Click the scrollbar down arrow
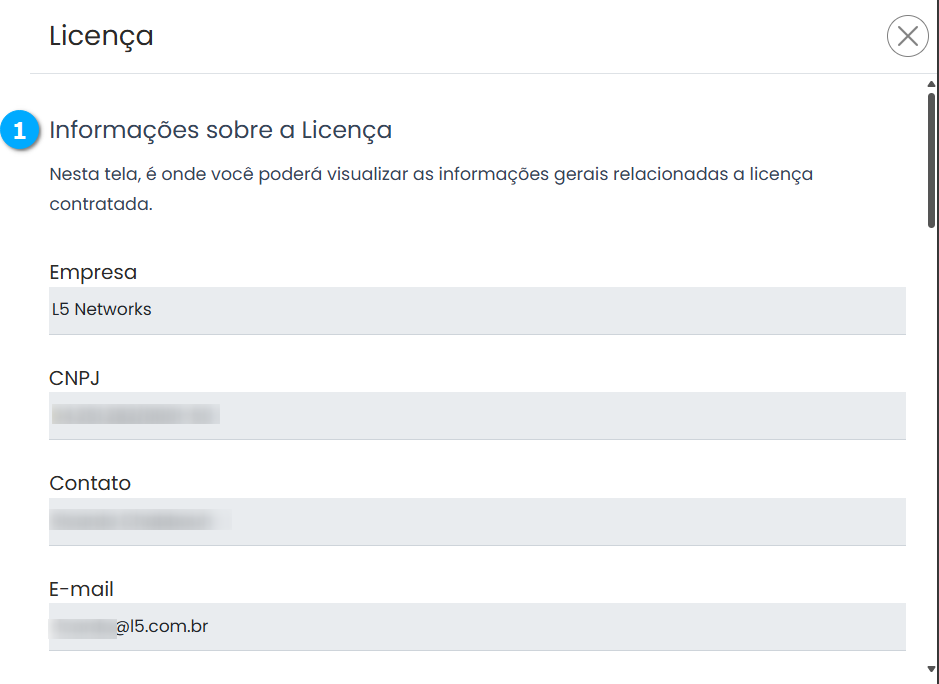939x684 pixels. coord(931,668)
